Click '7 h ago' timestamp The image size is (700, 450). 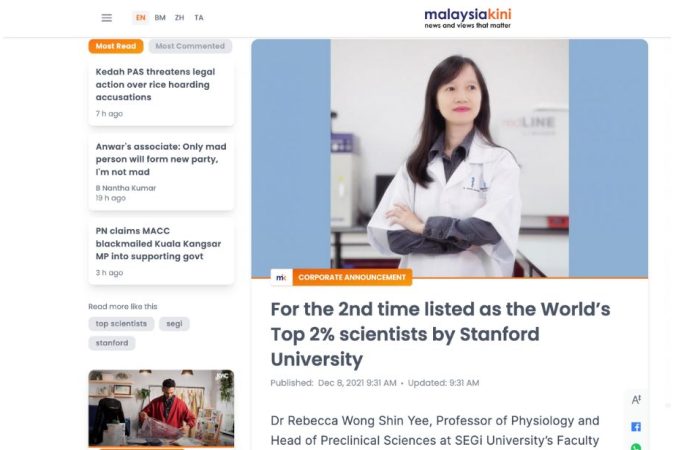click(109, 113)
